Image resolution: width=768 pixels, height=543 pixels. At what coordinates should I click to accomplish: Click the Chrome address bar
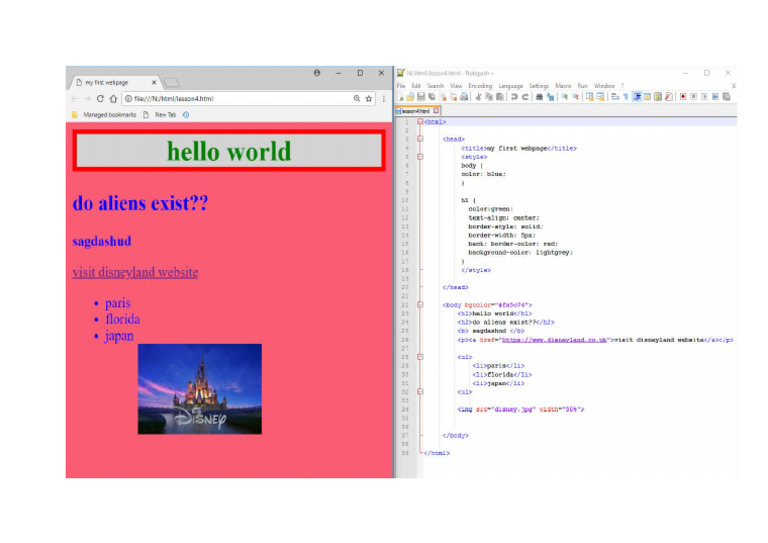230,99
